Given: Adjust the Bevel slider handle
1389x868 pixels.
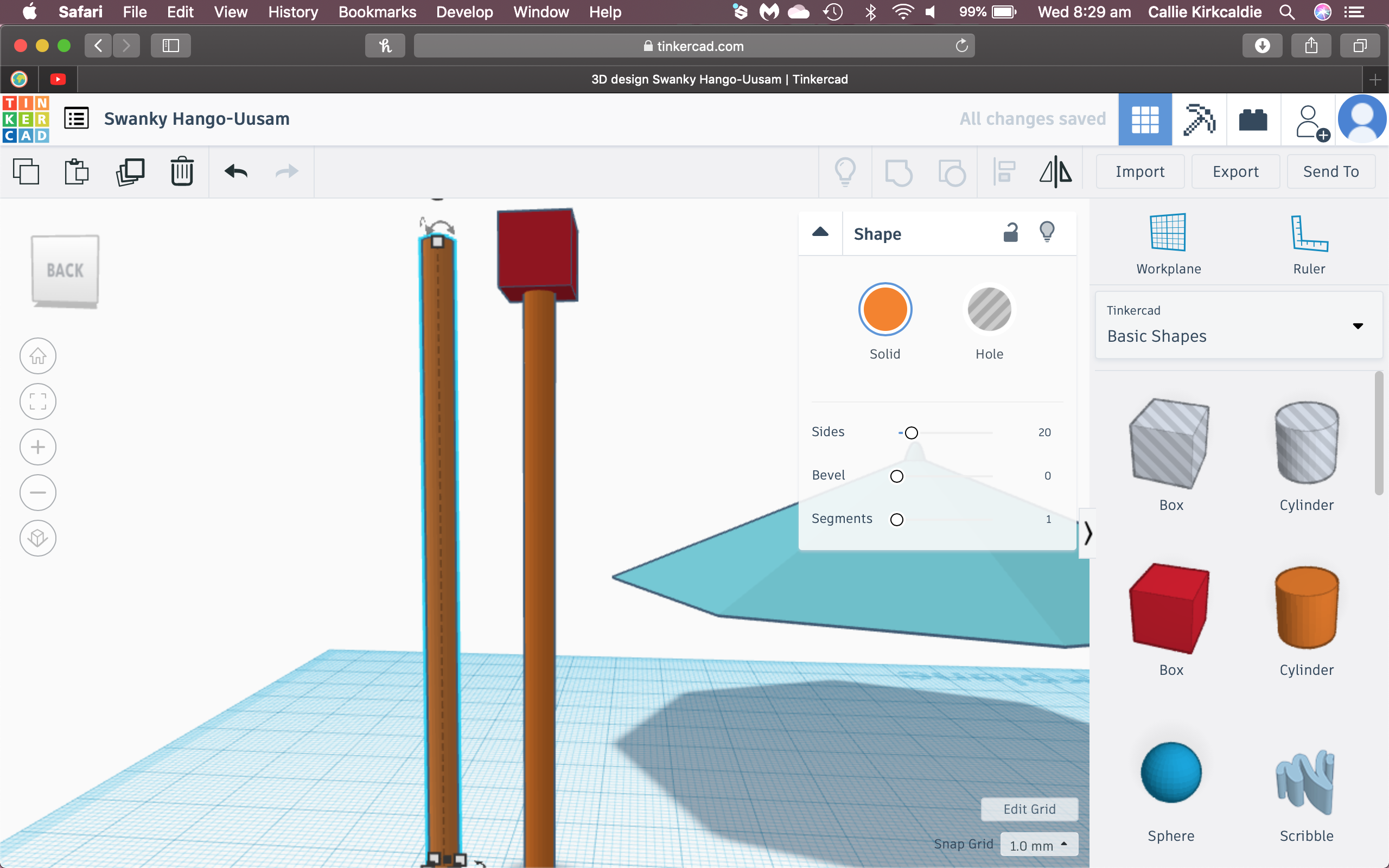Looking at the screenshot, I should 896,476.
